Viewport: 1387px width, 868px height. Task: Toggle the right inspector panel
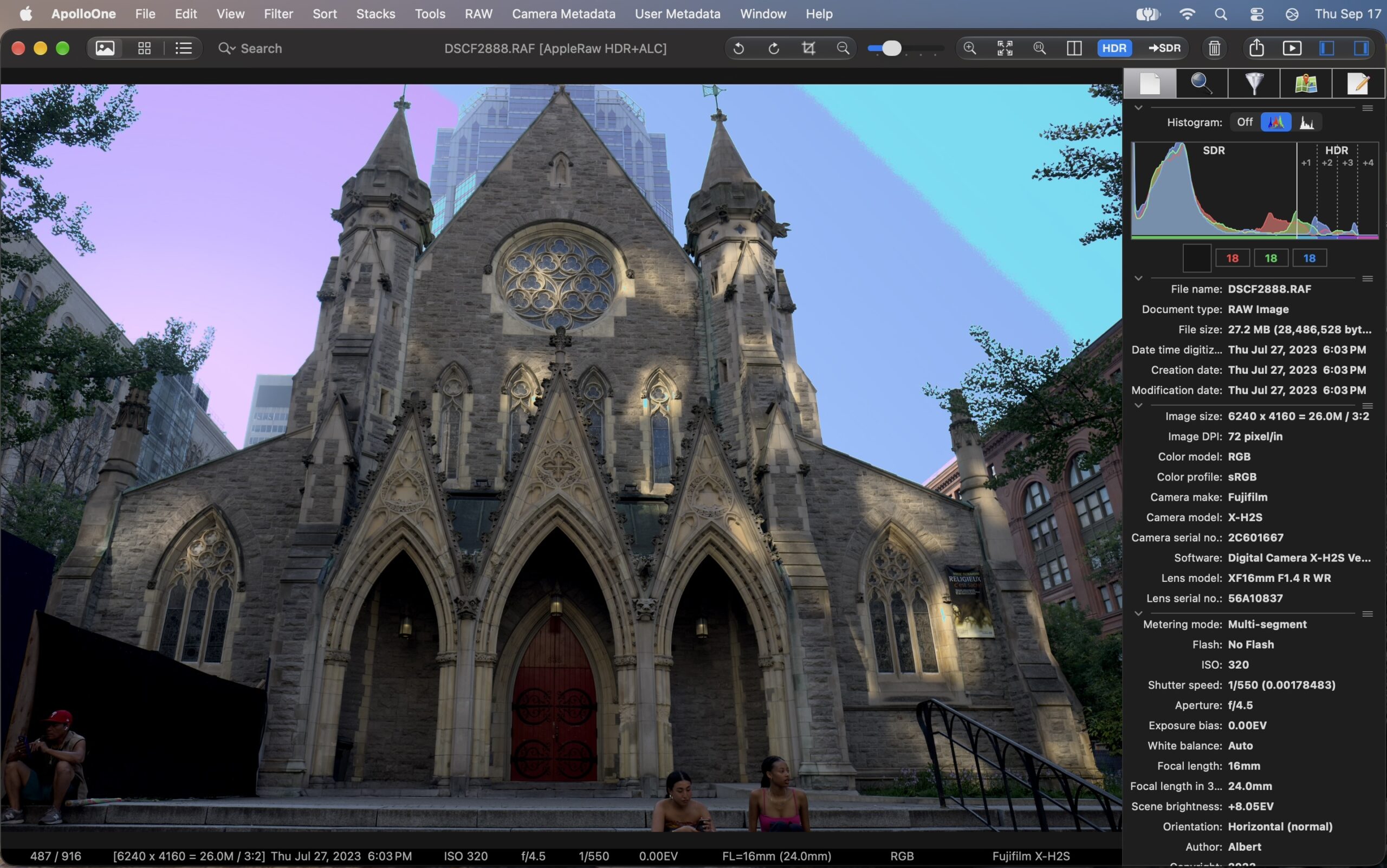1361,48
